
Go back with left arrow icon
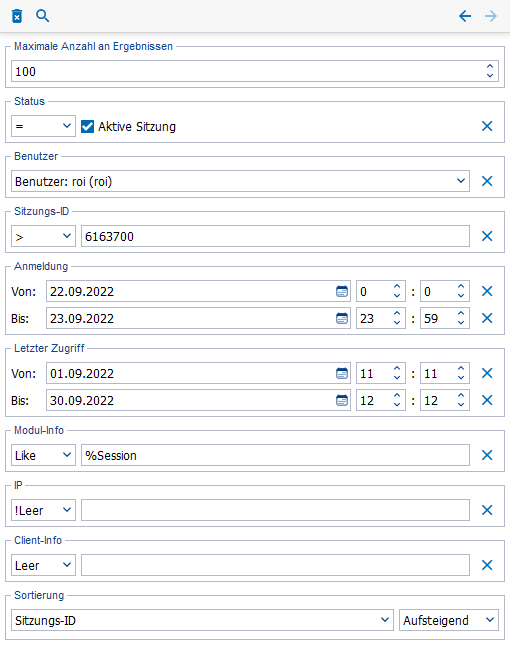click(x=465, y=16)
